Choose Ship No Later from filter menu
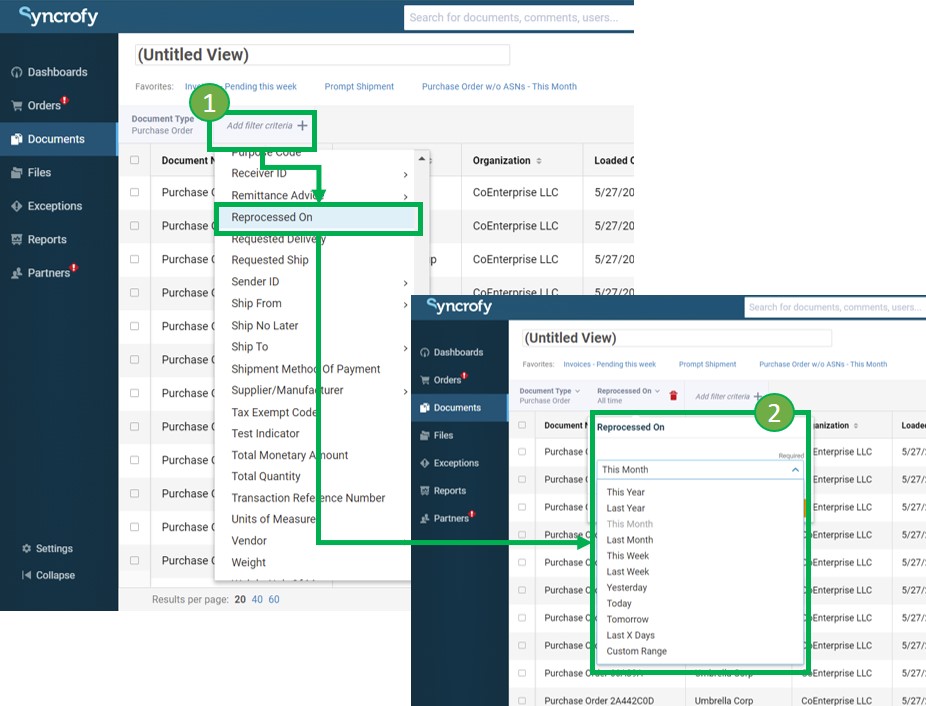The image size is (926, 706). click(265, 326)
